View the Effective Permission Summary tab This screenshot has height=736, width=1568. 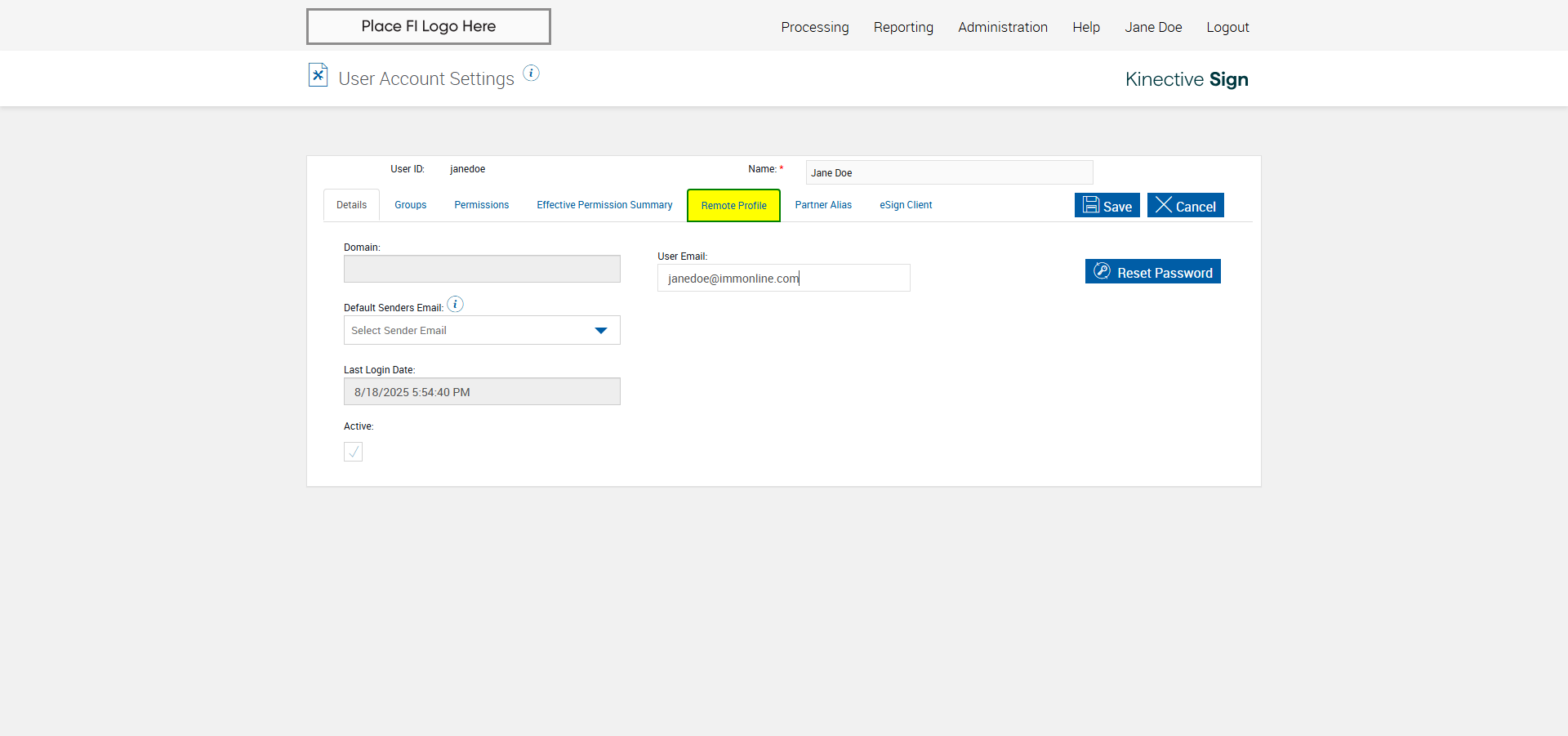(604, 205)
